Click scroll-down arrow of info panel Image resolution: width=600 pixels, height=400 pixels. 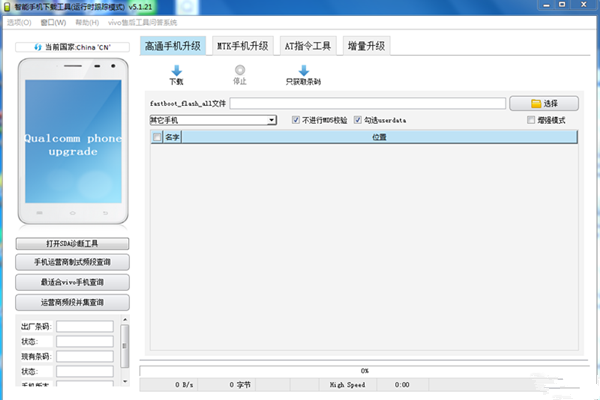pyautogui.click(x=125, y=381)
